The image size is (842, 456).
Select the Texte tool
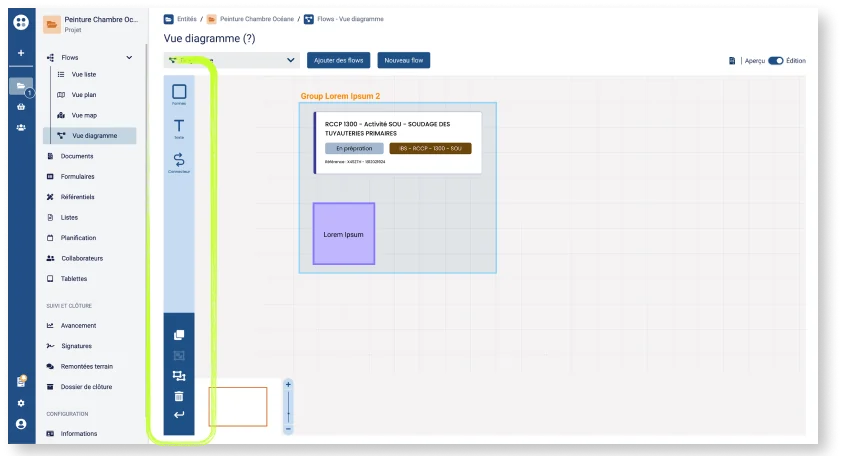[179, 128]
